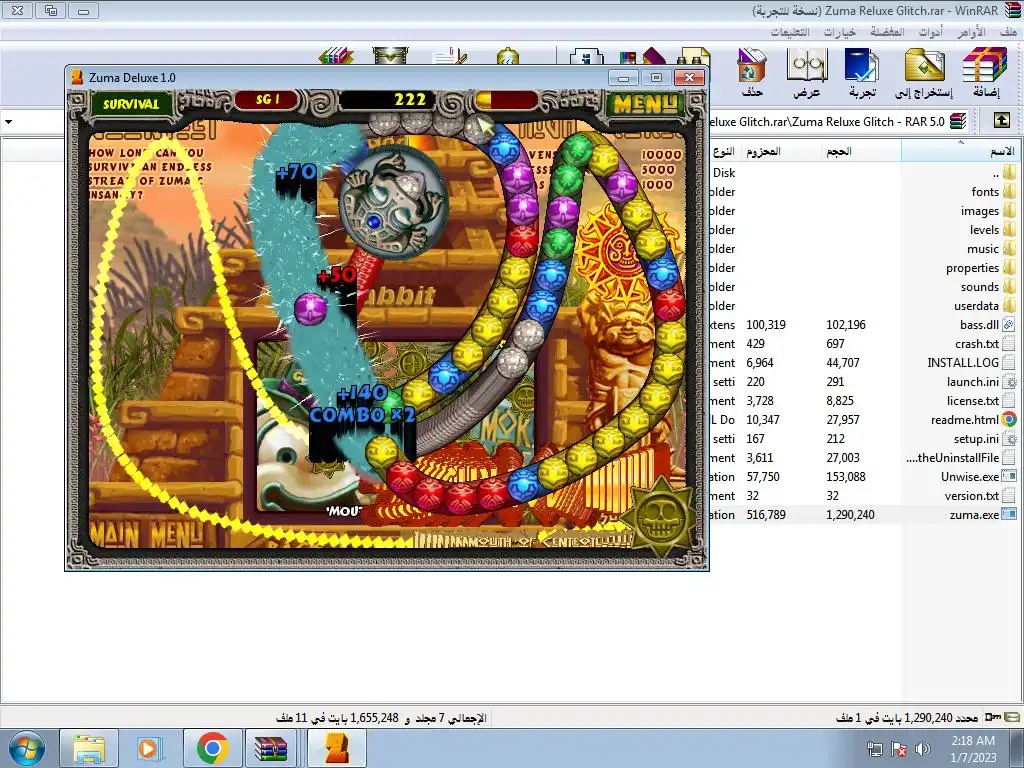Select the version.txt file name

point(972,496)
